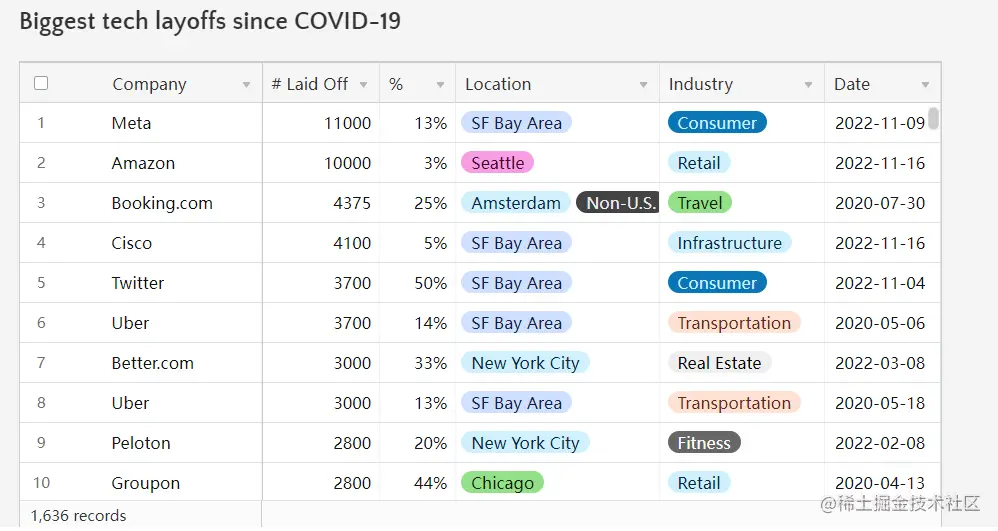Screen dimensions: 998x531
Task: Click the 33% cell for Better.com
Action: 430,363
